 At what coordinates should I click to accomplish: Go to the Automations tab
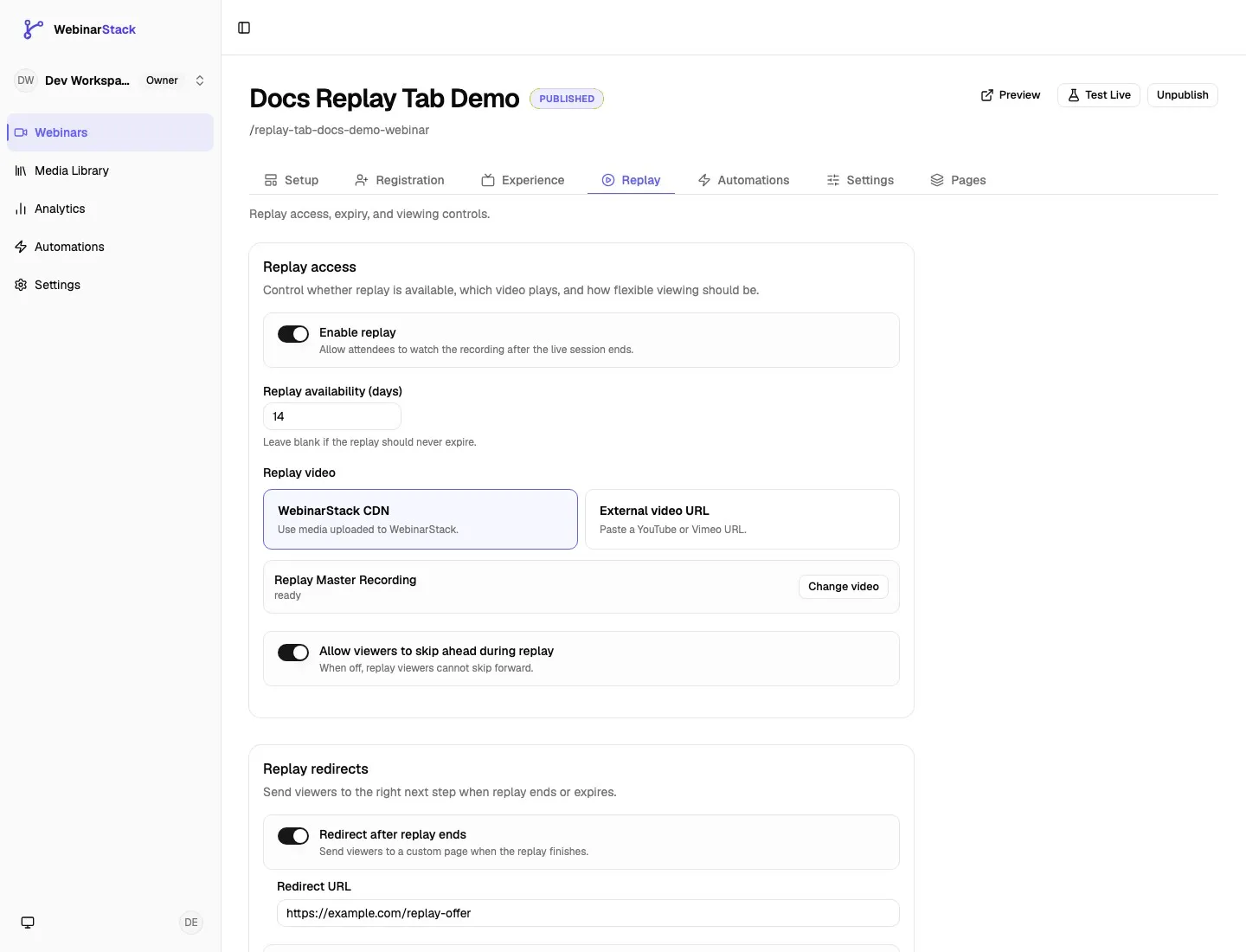pos(744,180)
